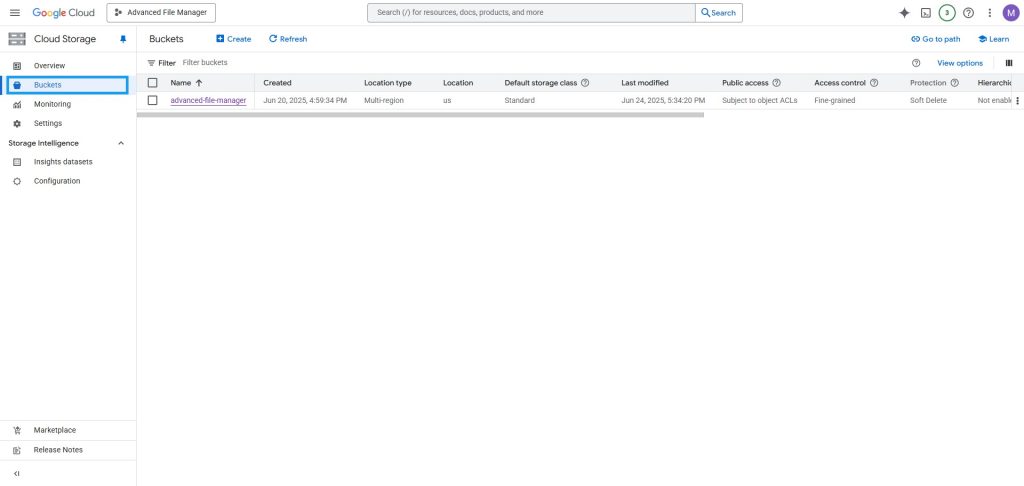Open the help question mark icon
This screenshot has width=1024, height=486.
[x=968, y=13]
